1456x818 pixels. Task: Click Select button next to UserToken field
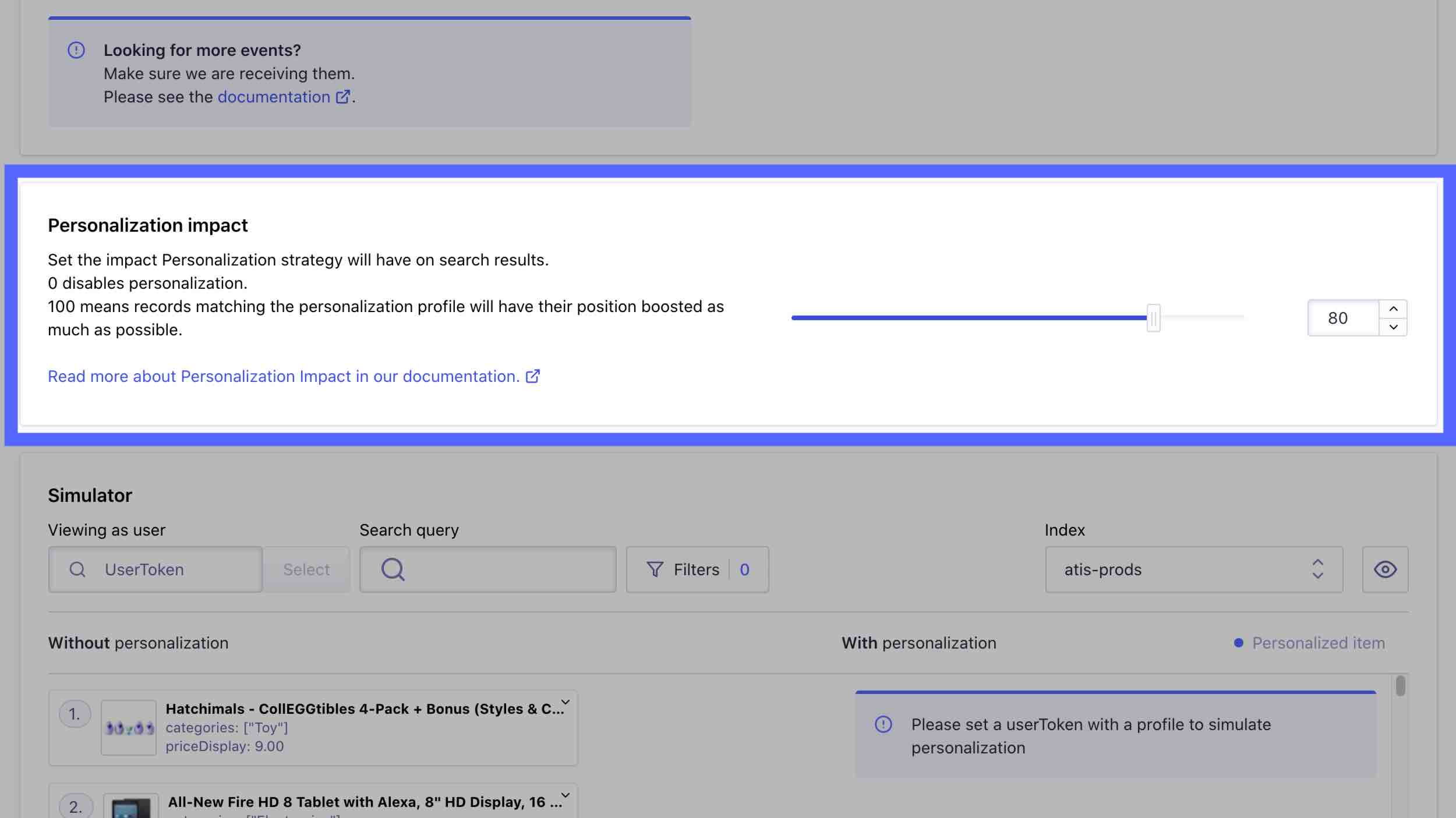[x=306, y=569]
